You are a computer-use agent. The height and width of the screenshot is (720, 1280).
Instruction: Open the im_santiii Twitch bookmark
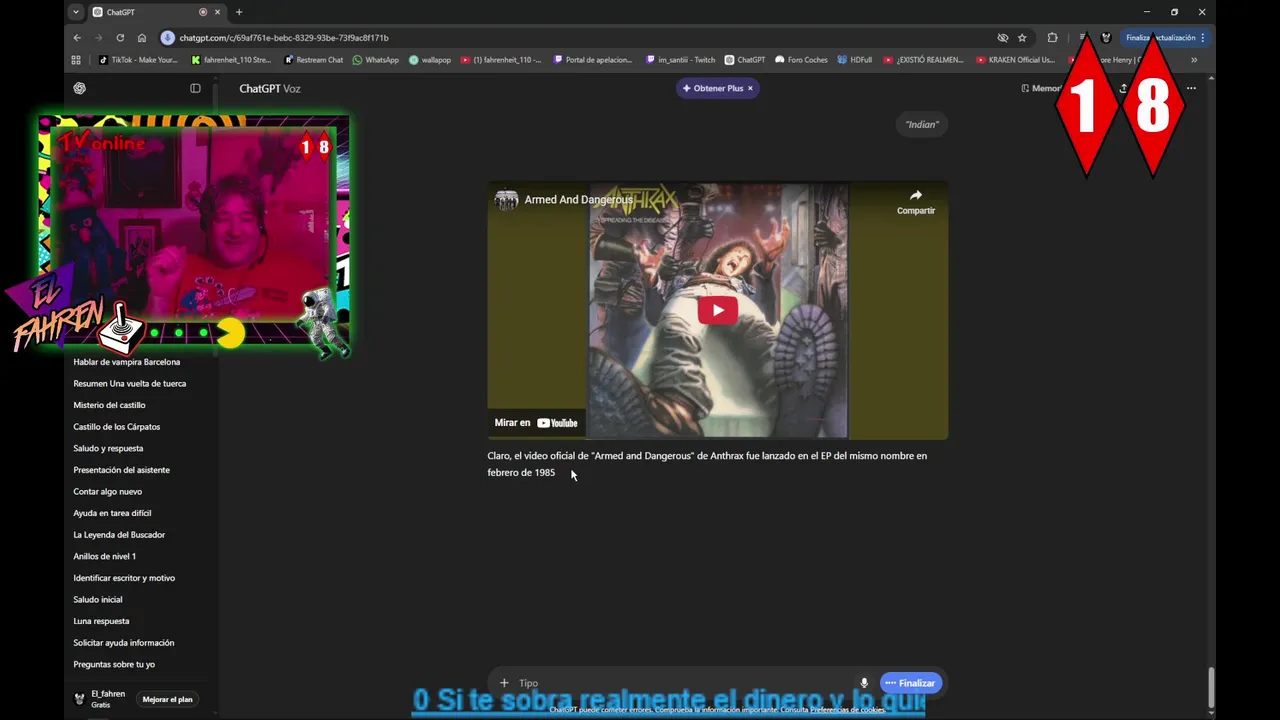(x=680, y=60)
